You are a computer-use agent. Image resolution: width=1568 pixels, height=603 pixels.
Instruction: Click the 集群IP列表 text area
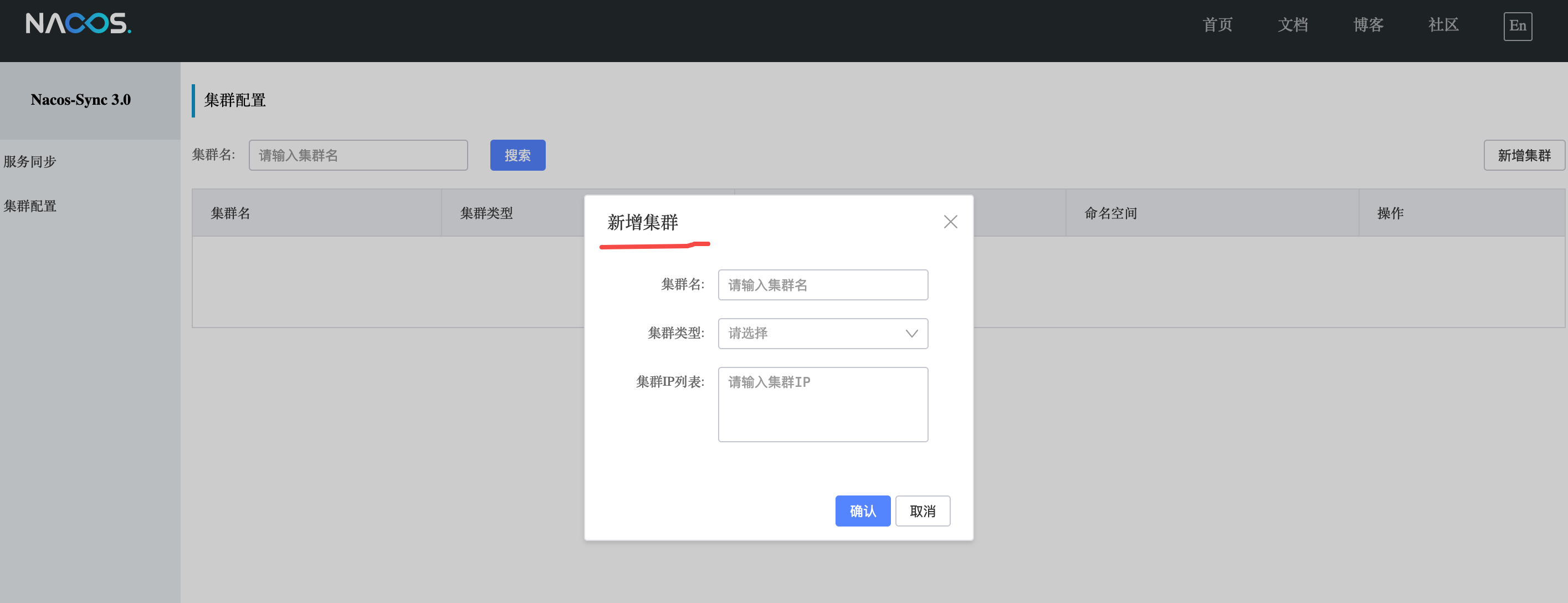(x=822, y=404)
